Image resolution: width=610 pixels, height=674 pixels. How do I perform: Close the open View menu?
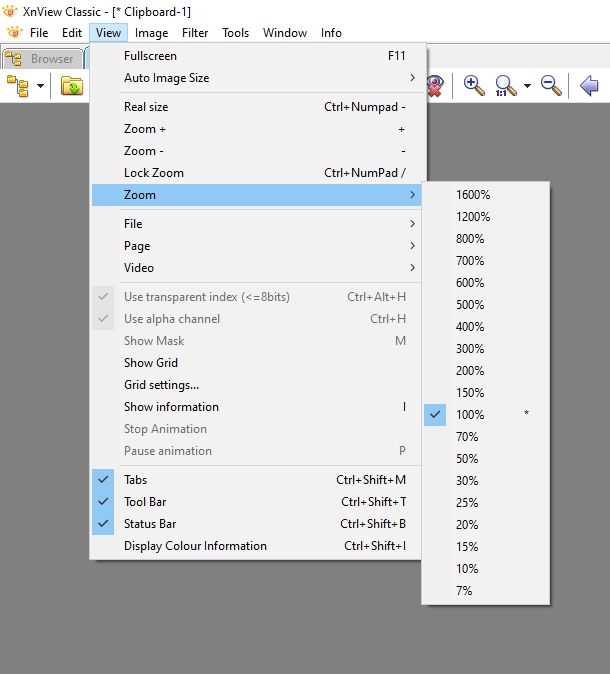point(108,33)
